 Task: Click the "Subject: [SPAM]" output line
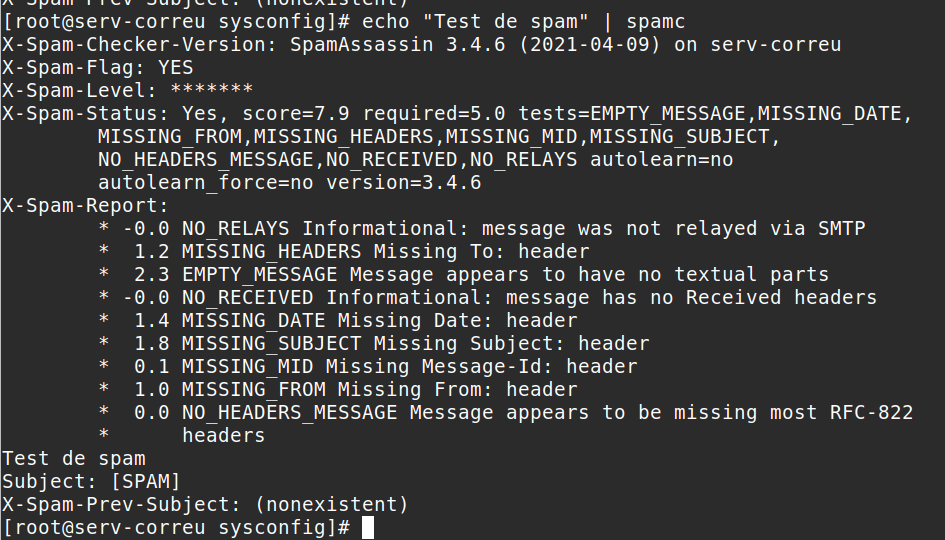(91, 481)
